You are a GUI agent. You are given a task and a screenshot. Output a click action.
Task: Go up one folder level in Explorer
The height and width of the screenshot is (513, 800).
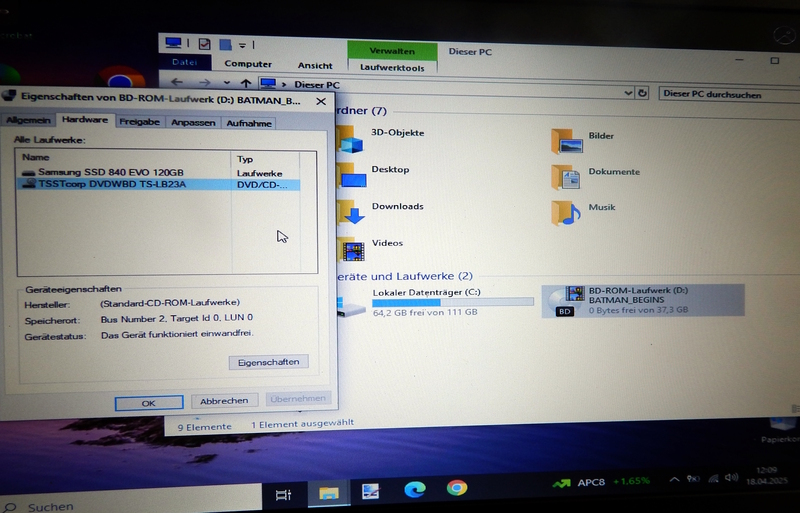click(x=246, y=83)
